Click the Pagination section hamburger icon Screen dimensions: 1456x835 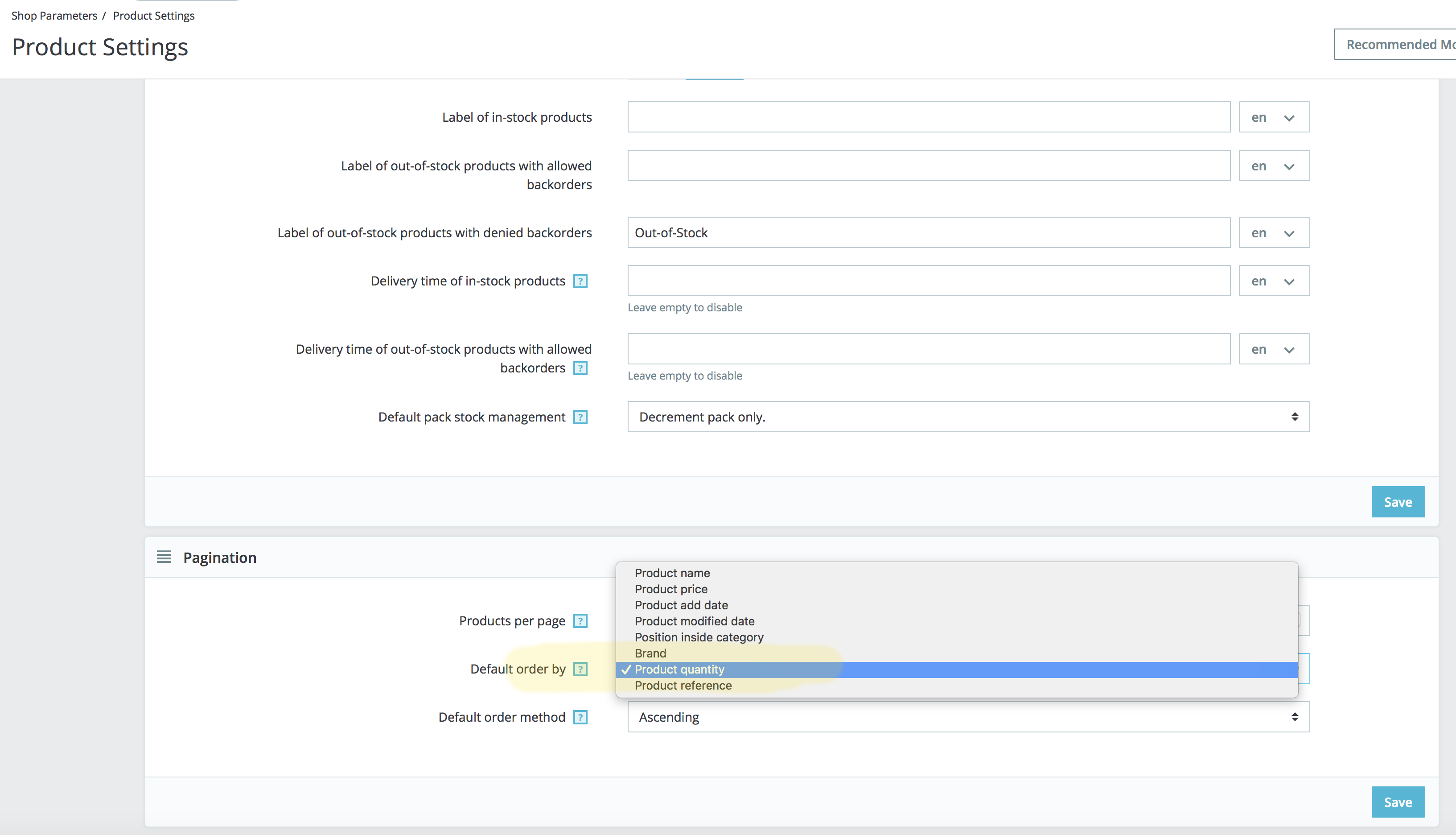pos(163,557)
